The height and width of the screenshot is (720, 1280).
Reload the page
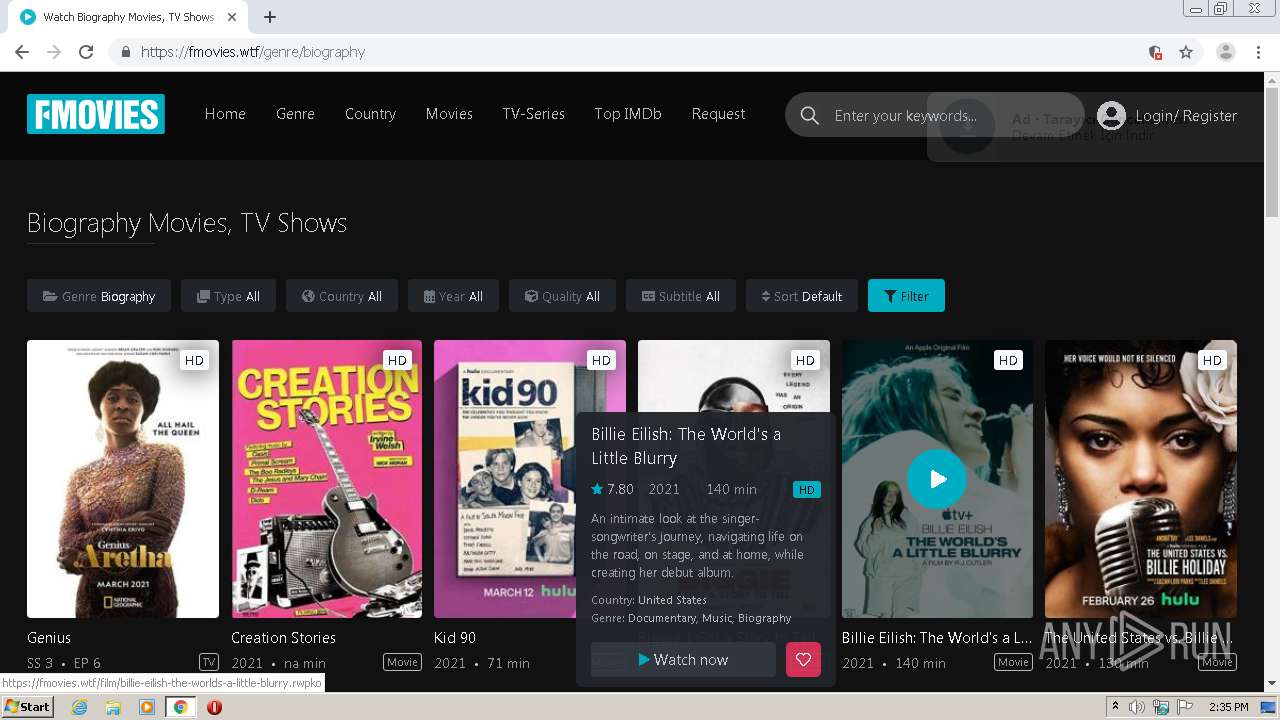(86, 52)
